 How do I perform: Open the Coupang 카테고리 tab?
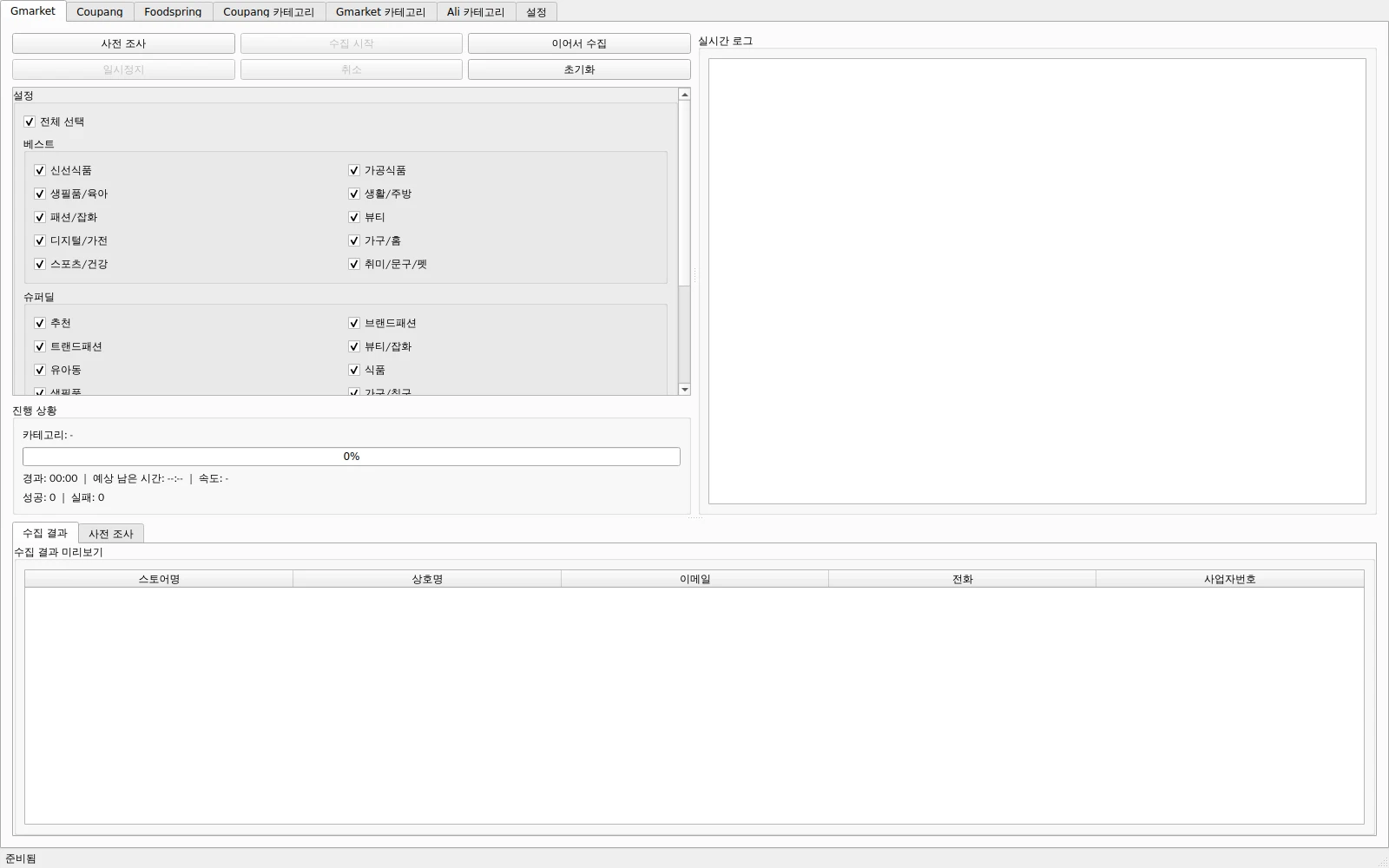point(269,12)
